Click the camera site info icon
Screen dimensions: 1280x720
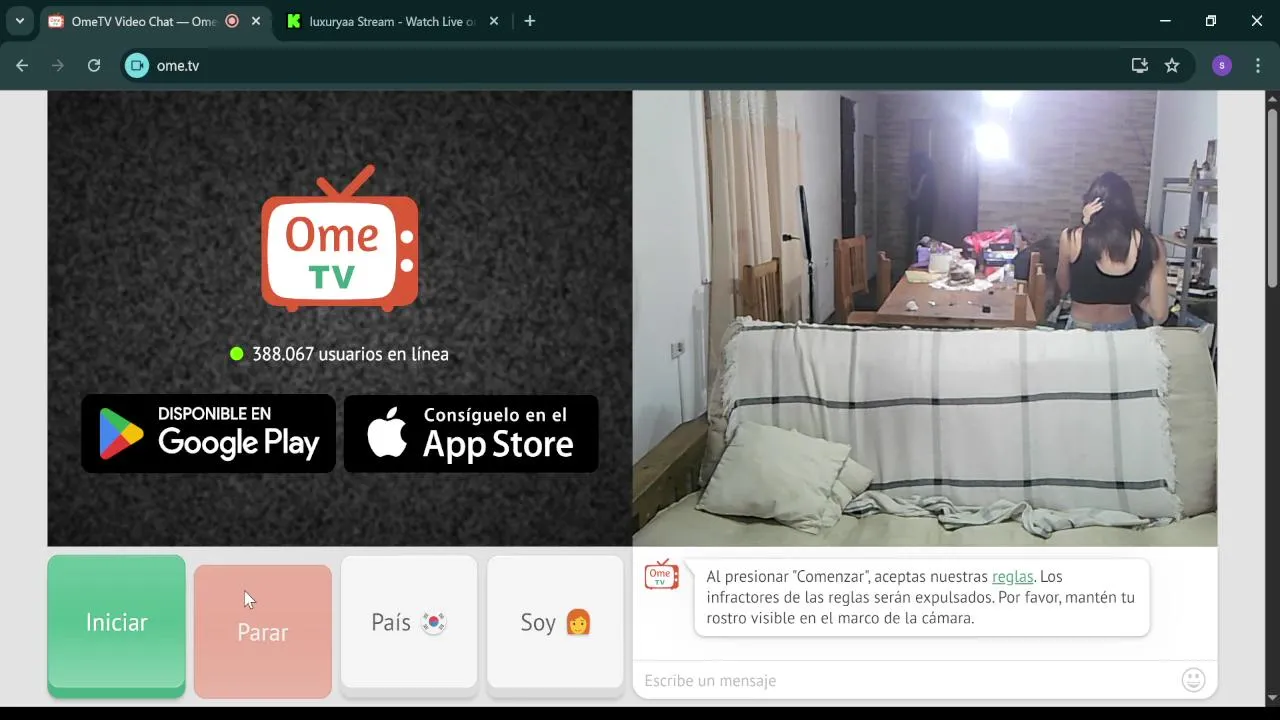137,65
